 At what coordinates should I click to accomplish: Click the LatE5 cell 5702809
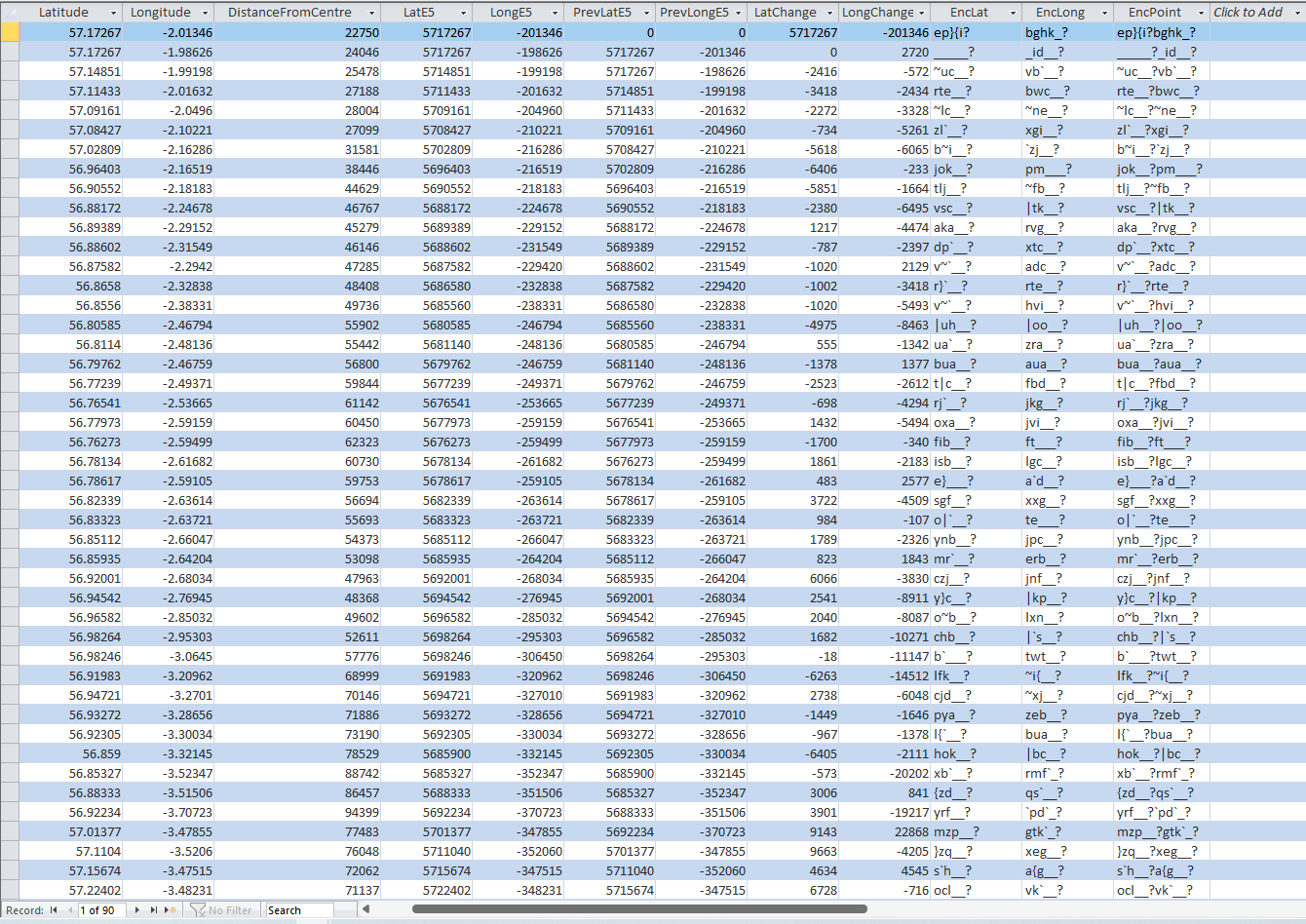point(429,149)
